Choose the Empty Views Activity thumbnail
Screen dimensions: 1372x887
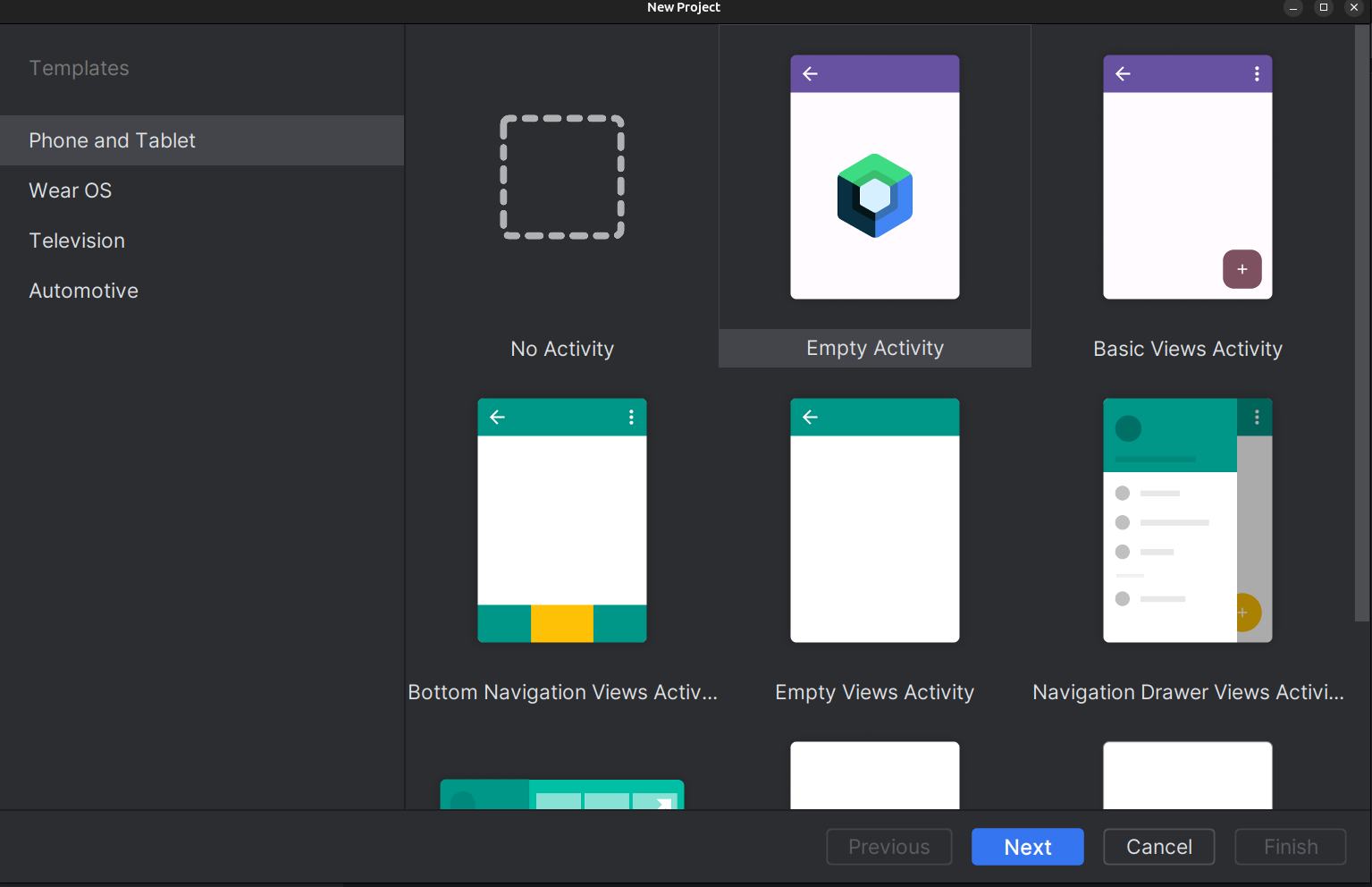coord(874,520)
